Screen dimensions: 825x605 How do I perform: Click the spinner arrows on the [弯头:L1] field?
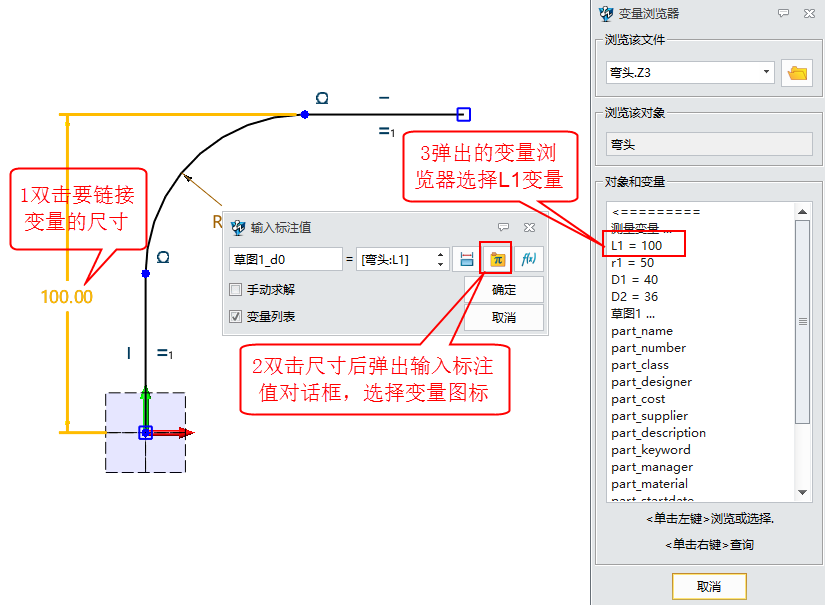(x=441, y=259)
